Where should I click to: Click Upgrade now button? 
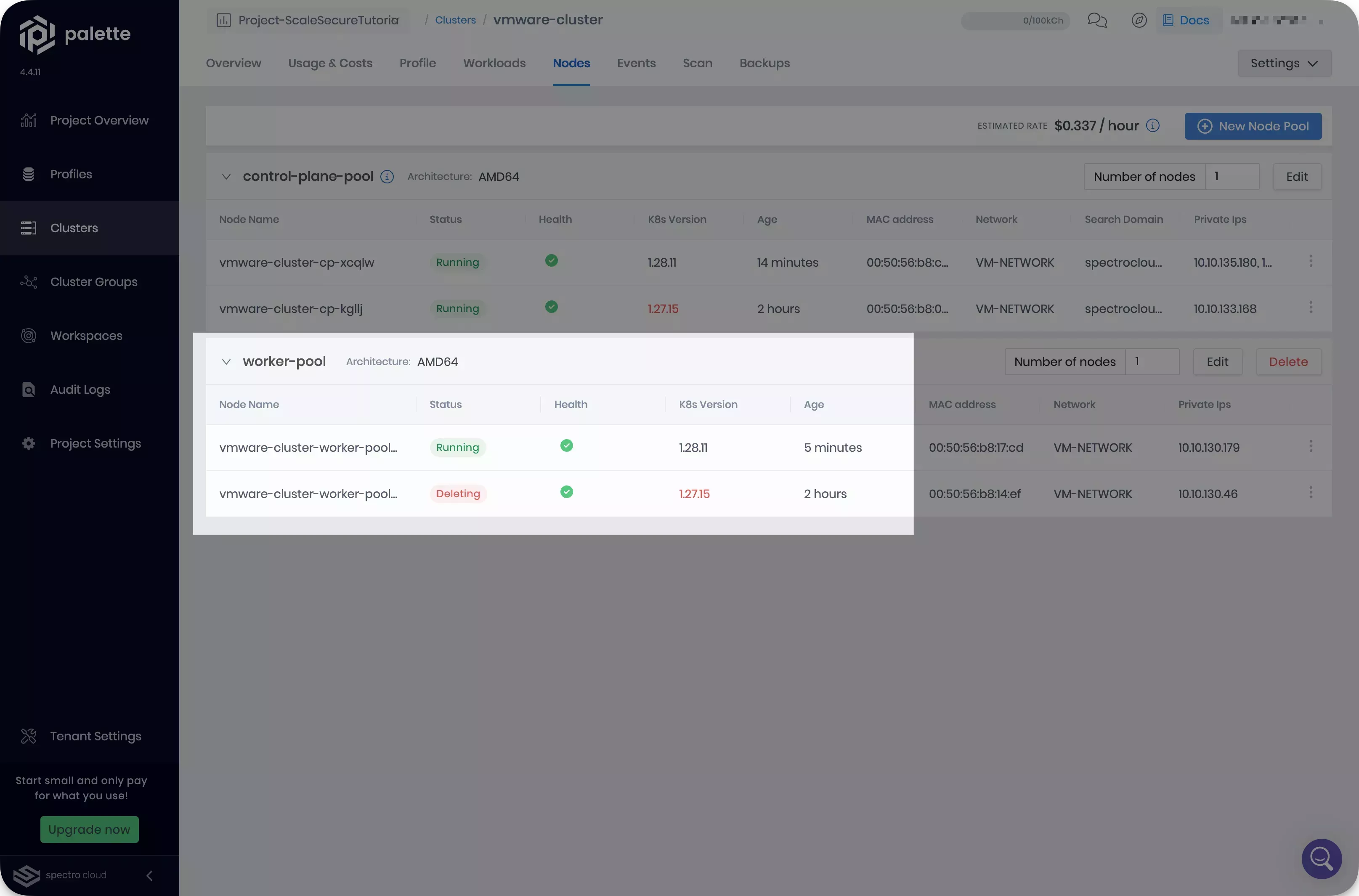pyautogui.click(x=89, y=829)
